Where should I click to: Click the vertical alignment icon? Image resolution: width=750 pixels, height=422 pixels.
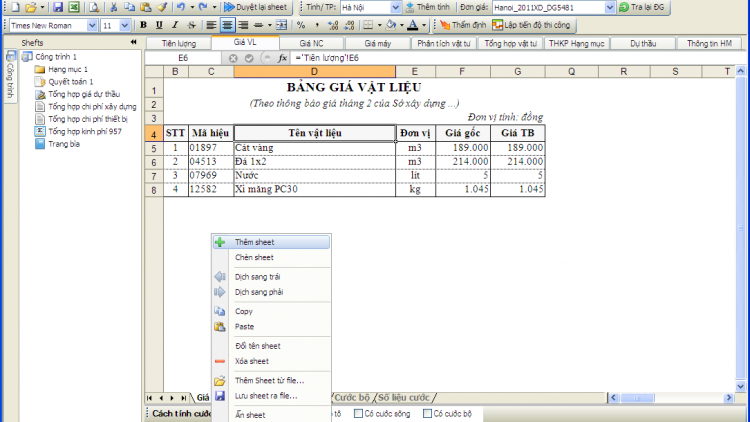point(258,25)
